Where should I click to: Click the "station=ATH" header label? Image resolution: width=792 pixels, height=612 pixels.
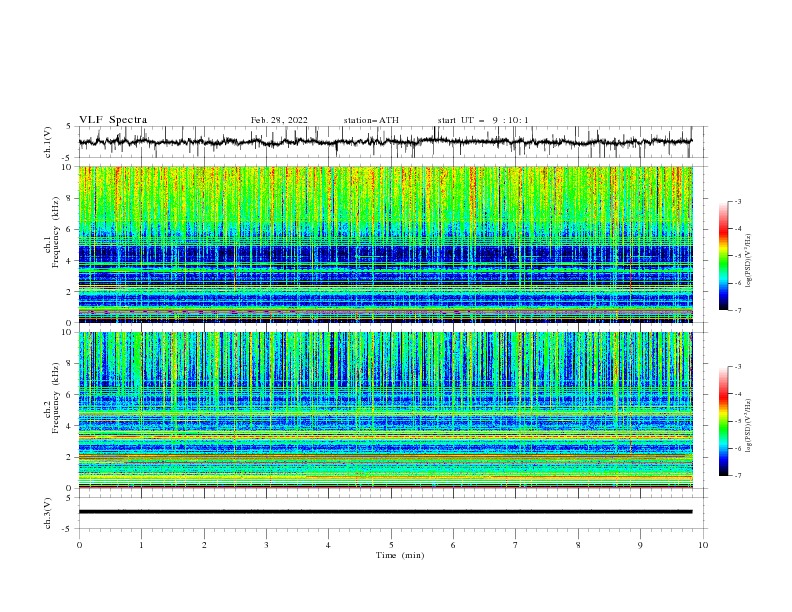tap(371, 120)
